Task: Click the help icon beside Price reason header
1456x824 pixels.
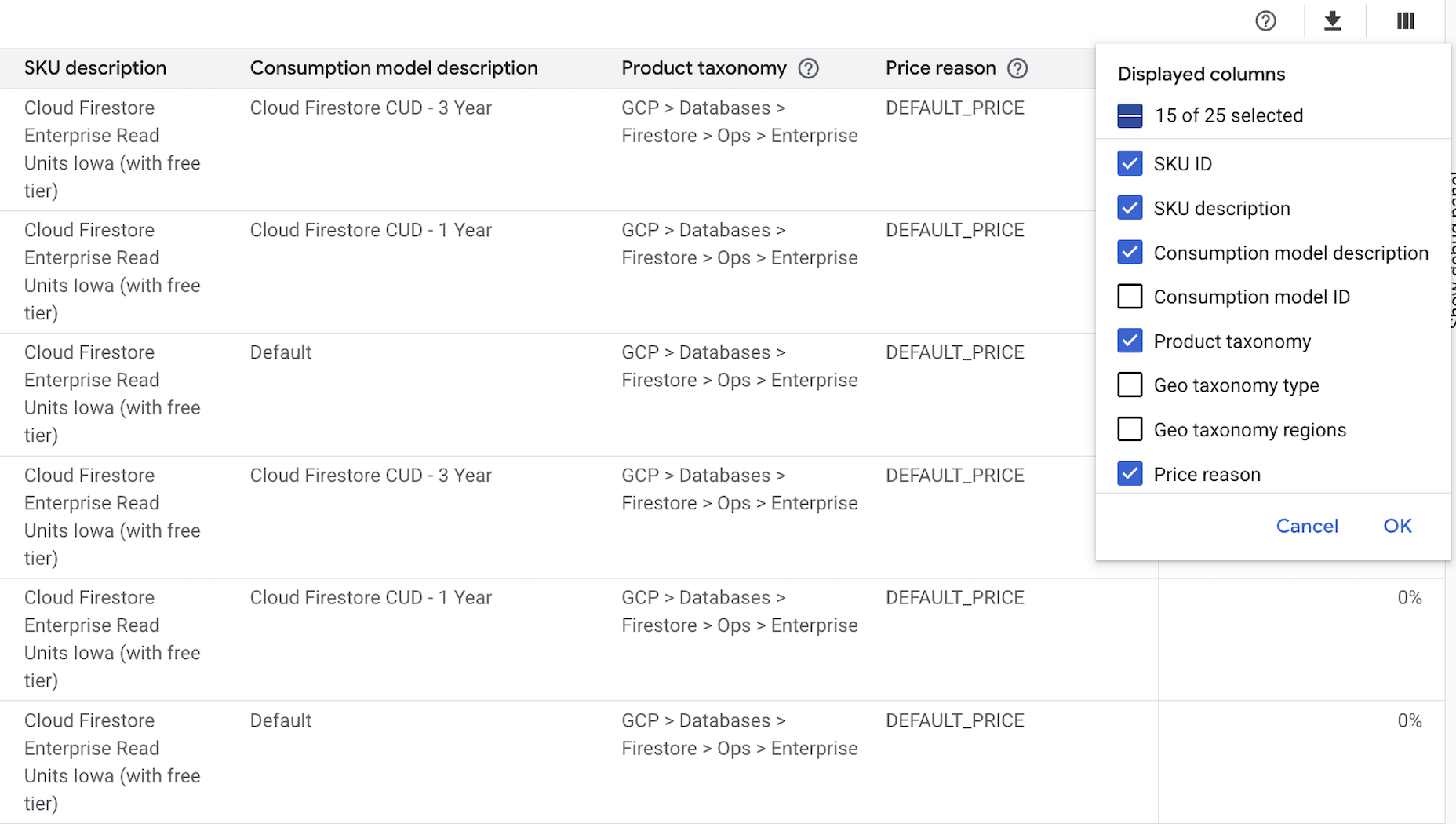Action: [x=1017, y=69]
